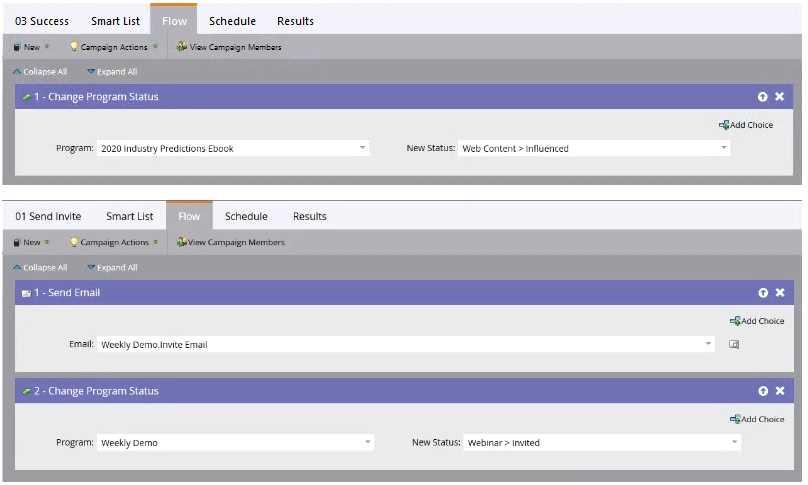Click Add Choice in Send Email step
Viewport: 808px width, 485px height.
click(757, 321)
